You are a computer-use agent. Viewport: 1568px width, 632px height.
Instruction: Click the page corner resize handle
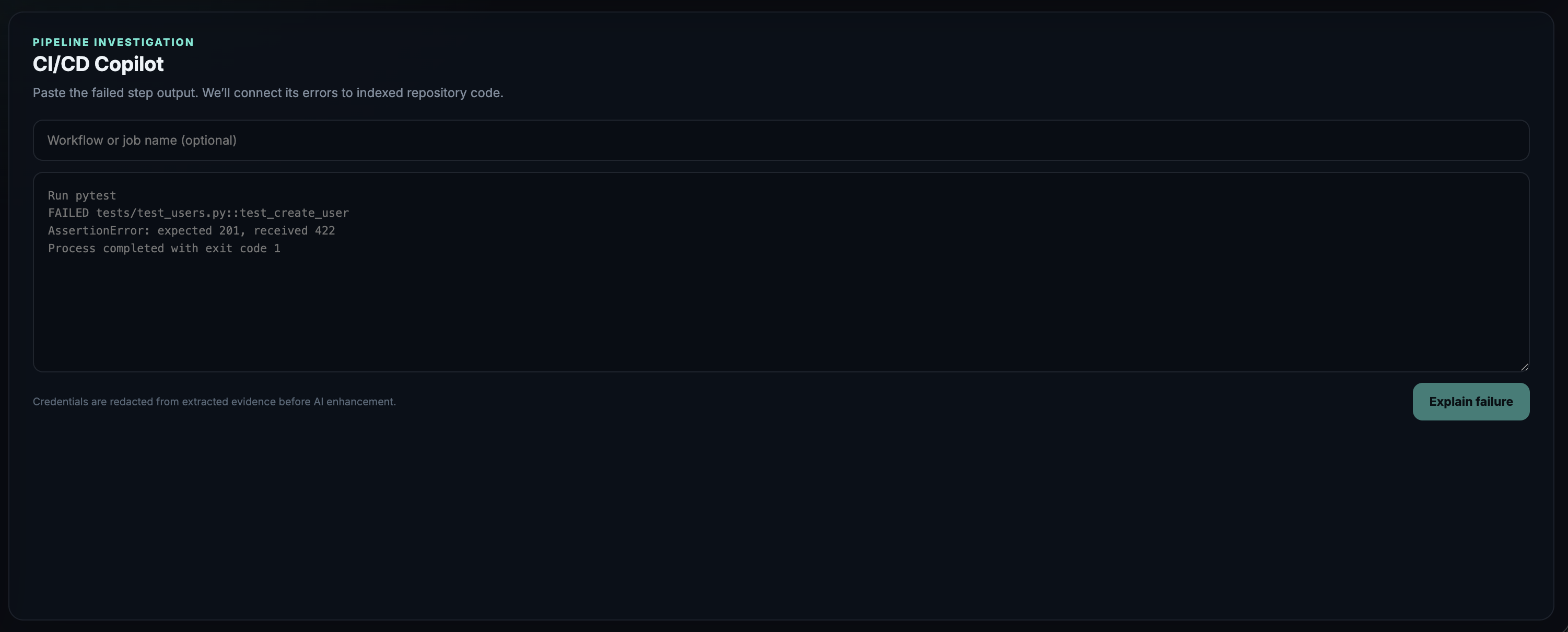1564,628
